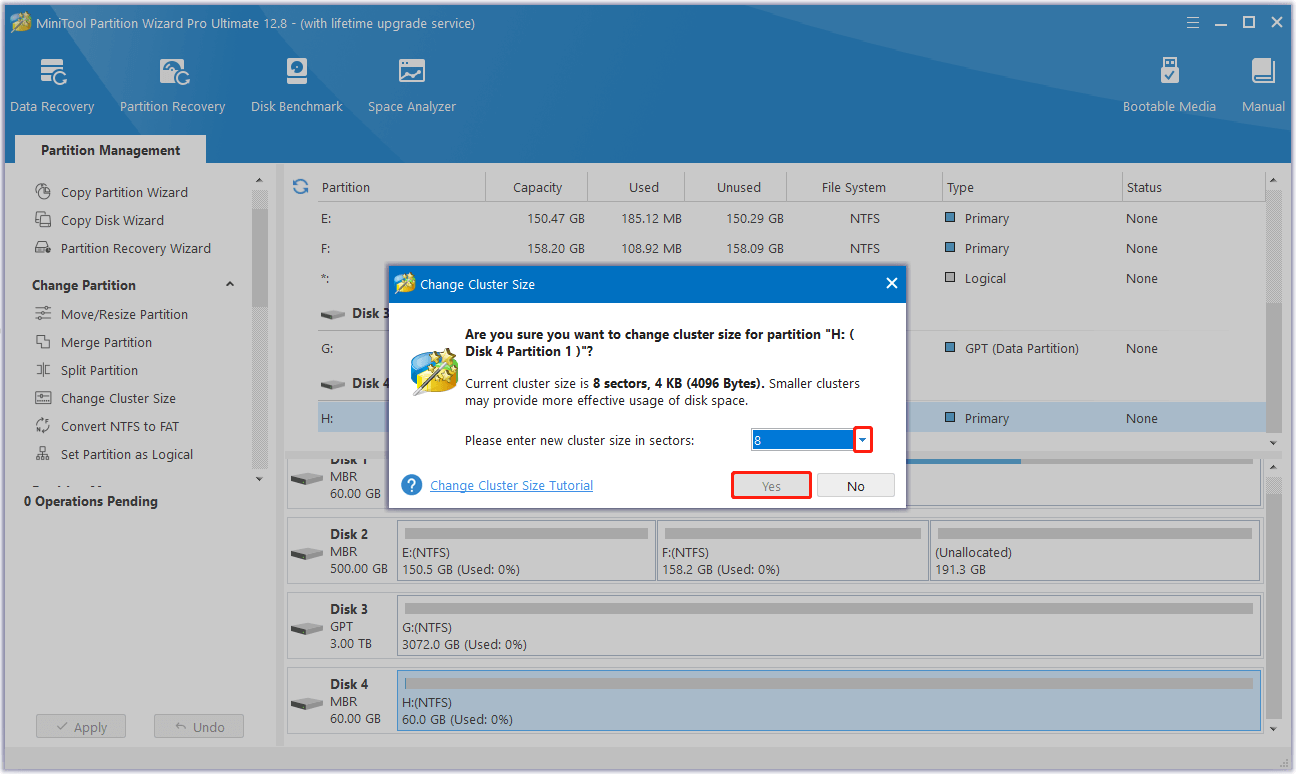
Task: Confirm with the Yes button
Action: click(x=771, y=486)
